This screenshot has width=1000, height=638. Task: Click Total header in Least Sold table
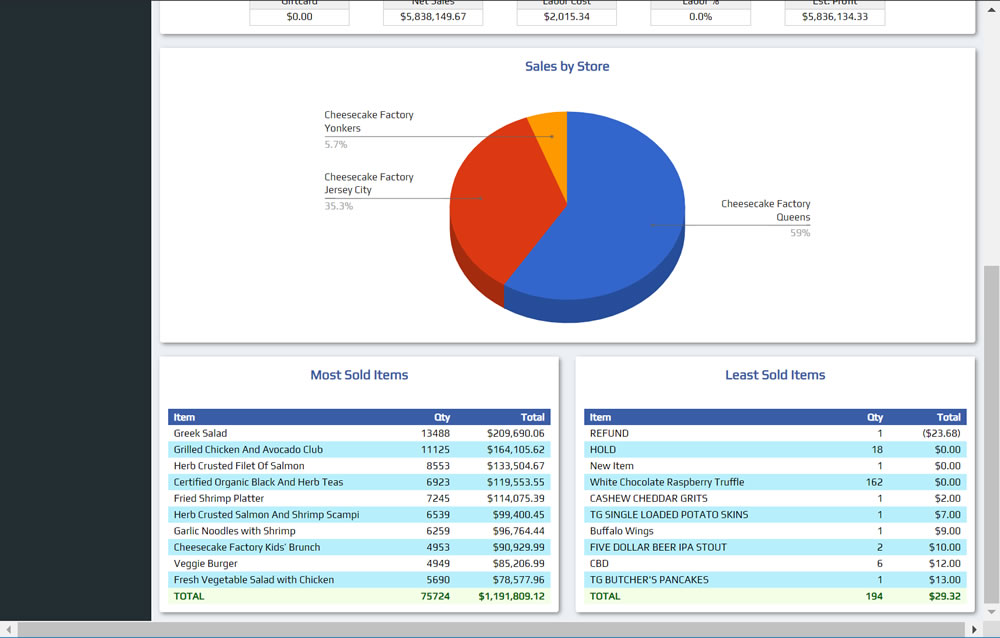point(948,417)
